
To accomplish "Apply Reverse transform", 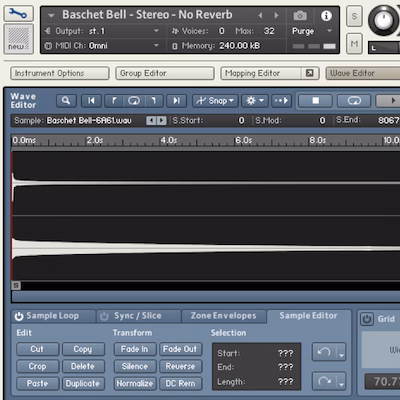I will pyautogui.click(x=180, y=366).
